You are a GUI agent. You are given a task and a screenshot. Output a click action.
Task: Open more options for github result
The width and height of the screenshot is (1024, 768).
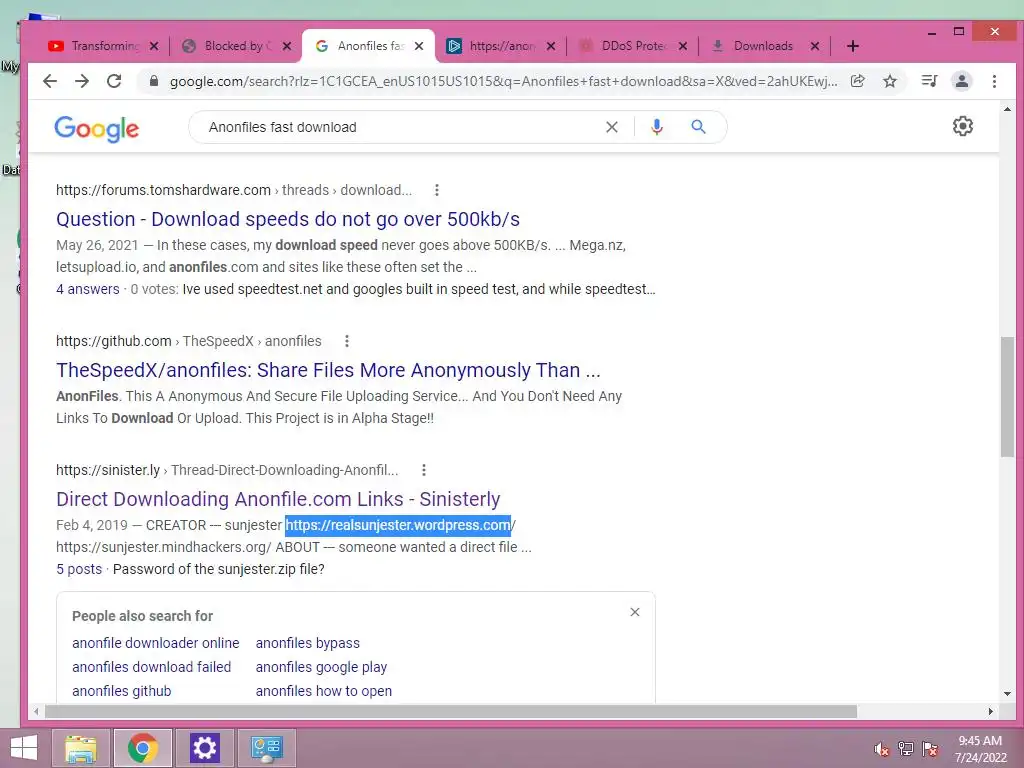pyautogui.click(x=347, y=341)
